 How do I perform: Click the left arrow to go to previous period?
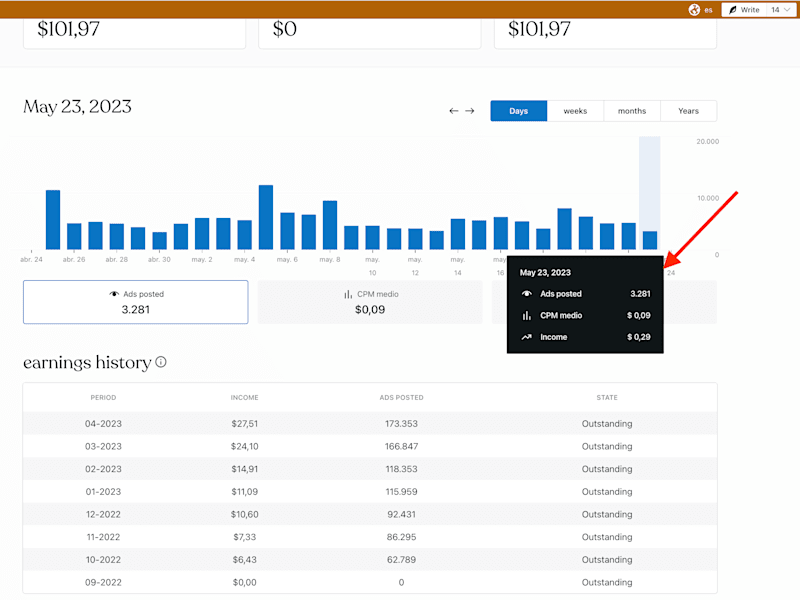click(x=454, y=111)
